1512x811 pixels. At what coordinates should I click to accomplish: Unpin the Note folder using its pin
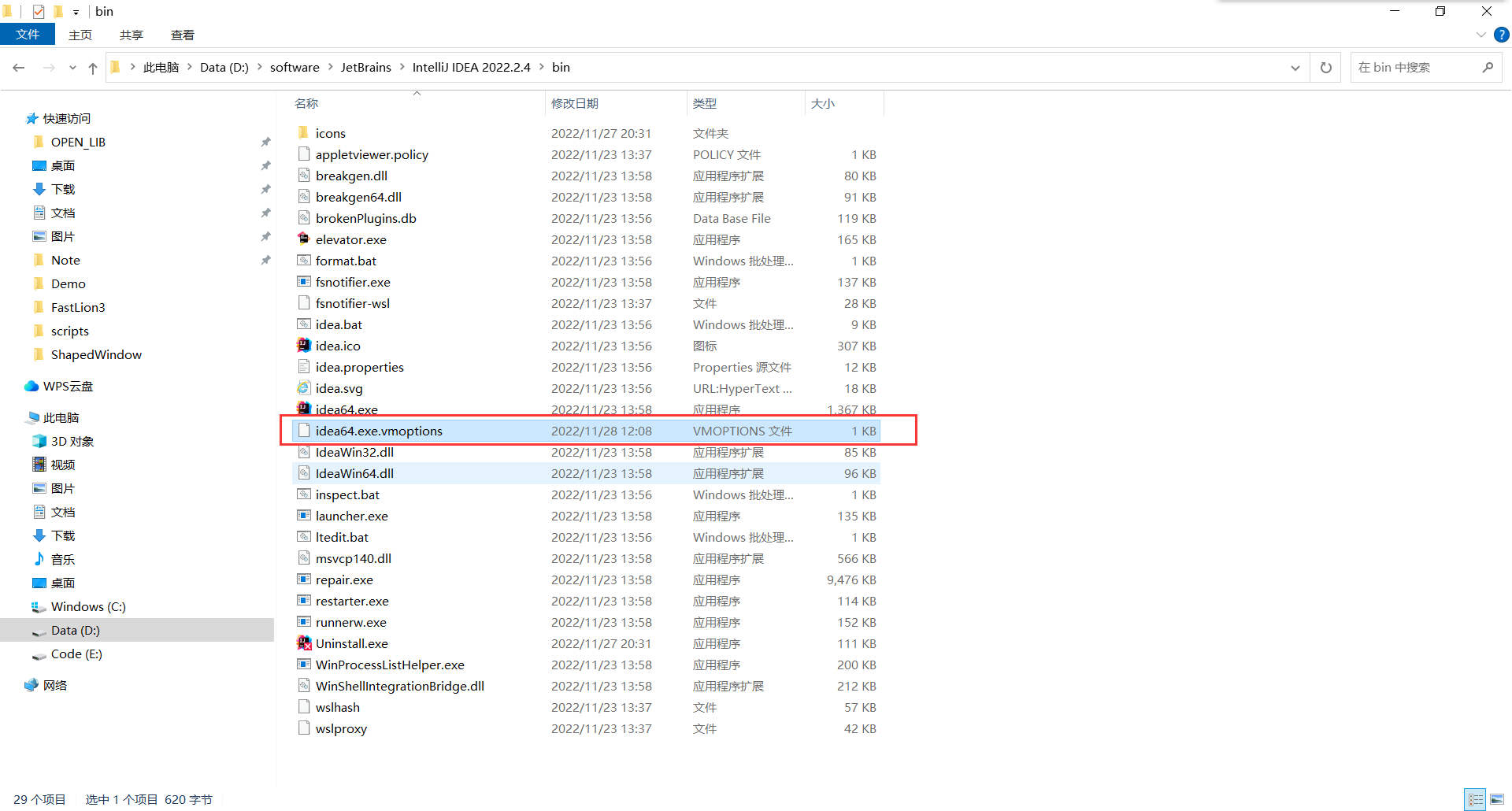265,260
